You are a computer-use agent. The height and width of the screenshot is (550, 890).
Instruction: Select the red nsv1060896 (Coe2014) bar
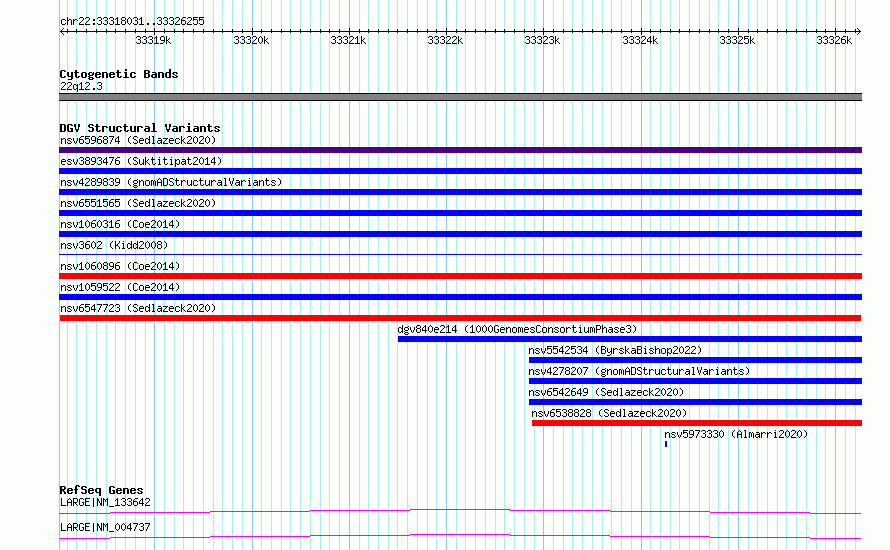460,276
